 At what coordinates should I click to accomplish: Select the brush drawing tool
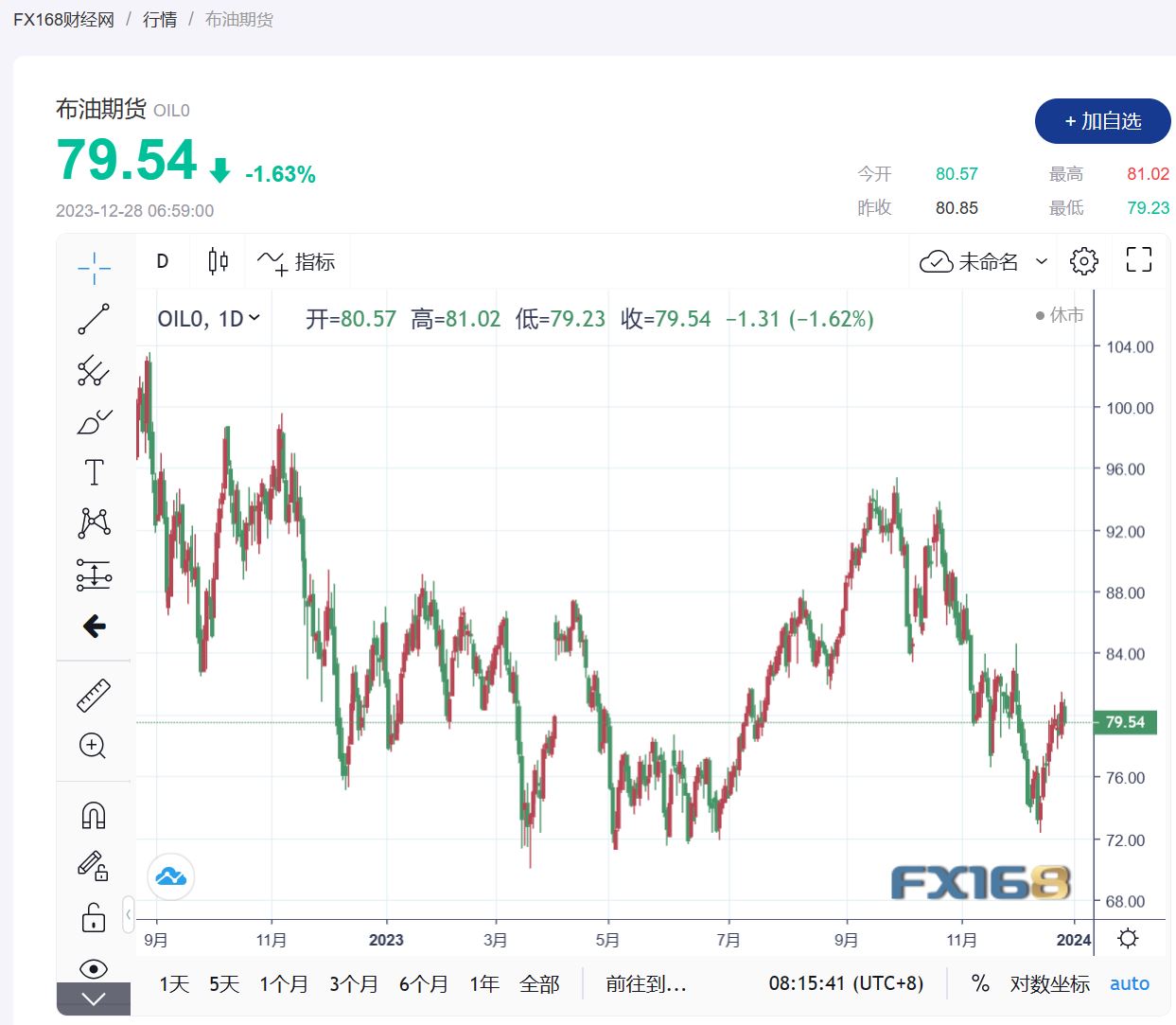point(94,421)
